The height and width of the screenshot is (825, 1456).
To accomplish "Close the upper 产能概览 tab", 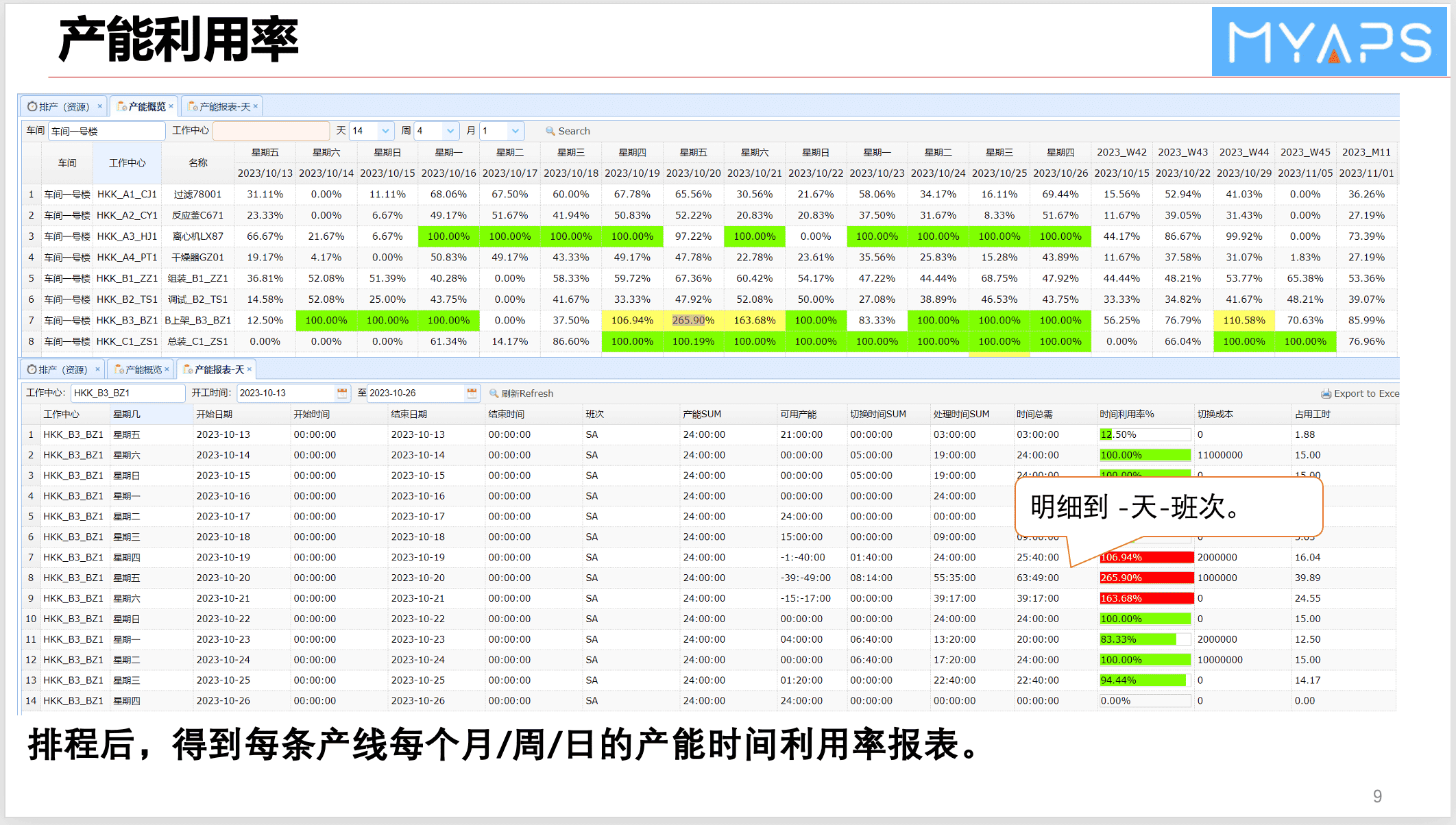I will coord(171,106).
